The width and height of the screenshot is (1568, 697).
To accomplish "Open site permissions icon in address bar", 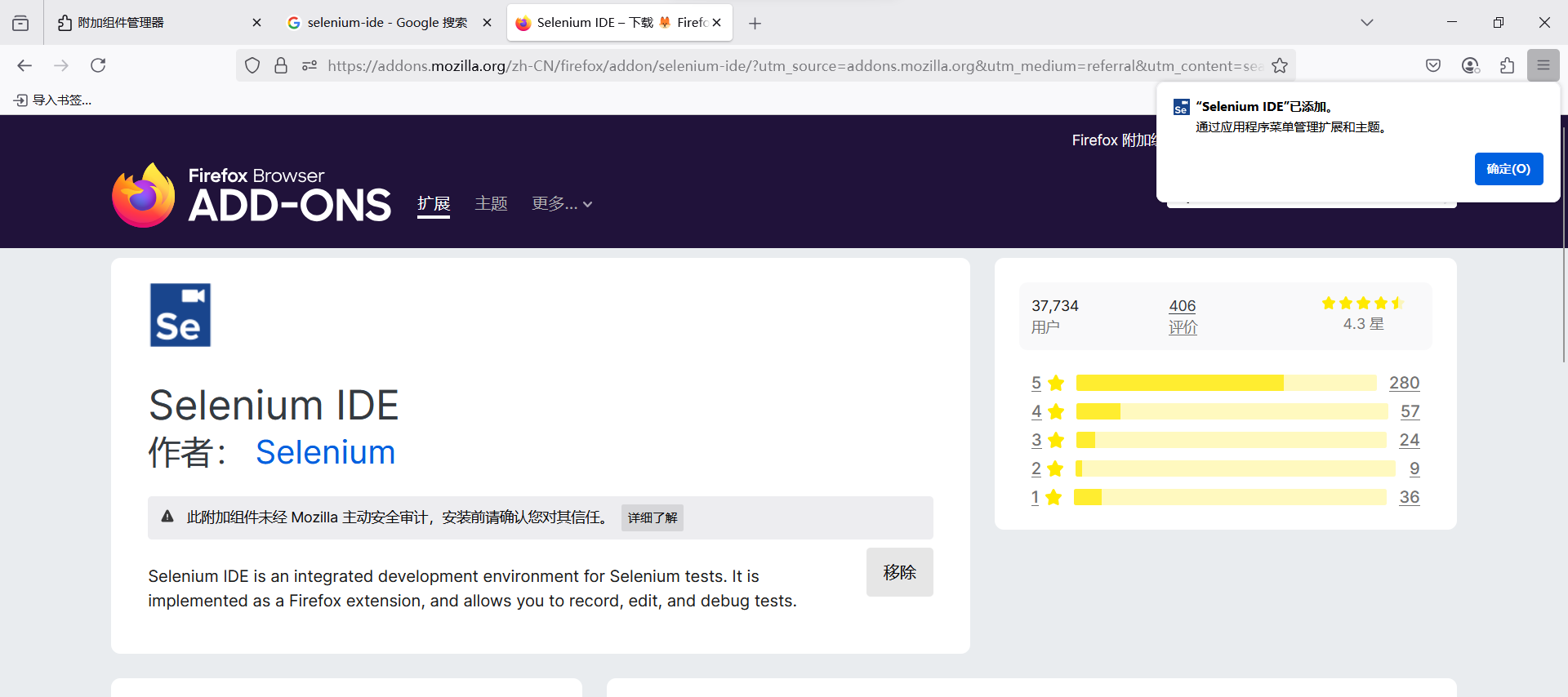I will click(x=310, y=65).
